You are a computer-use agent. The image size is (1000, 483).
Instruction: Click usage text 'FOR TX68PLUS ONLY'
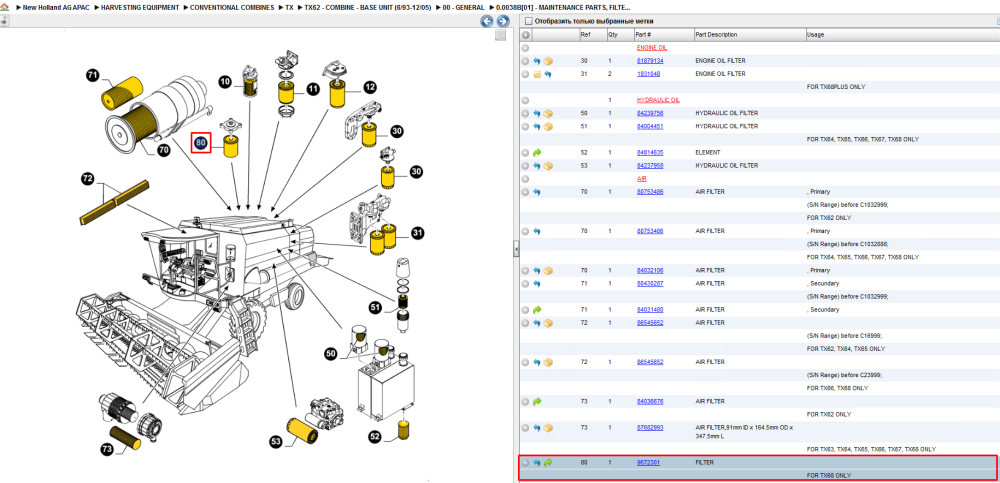pos(836,87)
